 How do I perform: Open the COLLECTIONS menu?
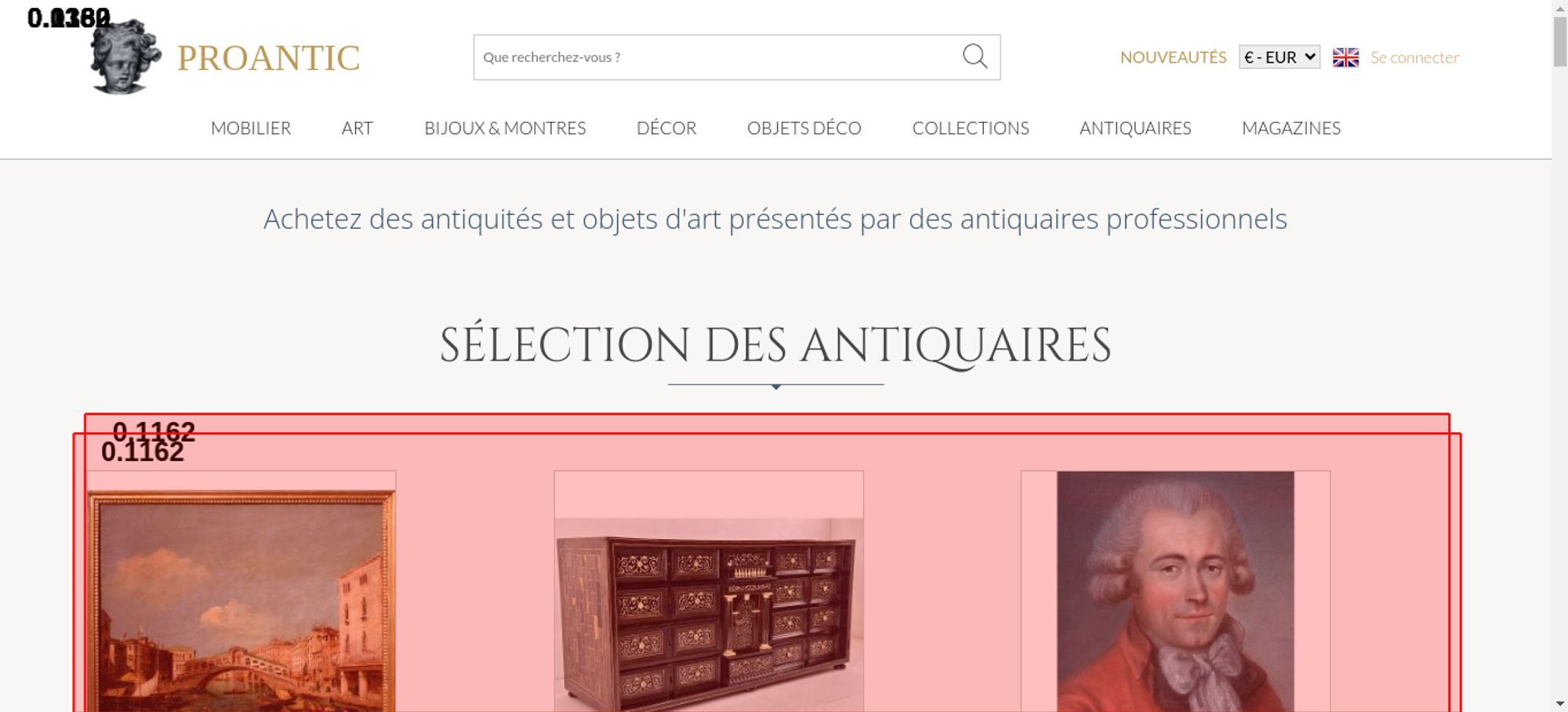point(971,128)
